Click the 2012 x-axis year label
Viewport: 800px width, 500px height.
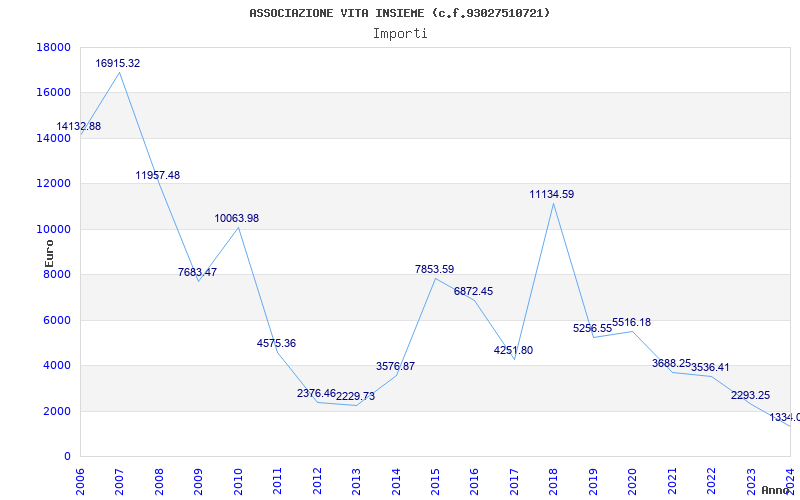(x=317, y=481)
